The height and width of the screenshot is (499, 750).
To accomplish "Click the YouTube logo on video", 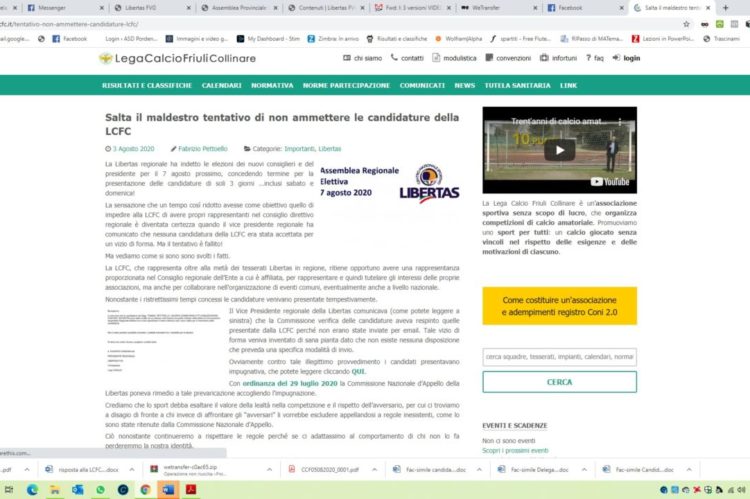I will click(x=610, y=182).
